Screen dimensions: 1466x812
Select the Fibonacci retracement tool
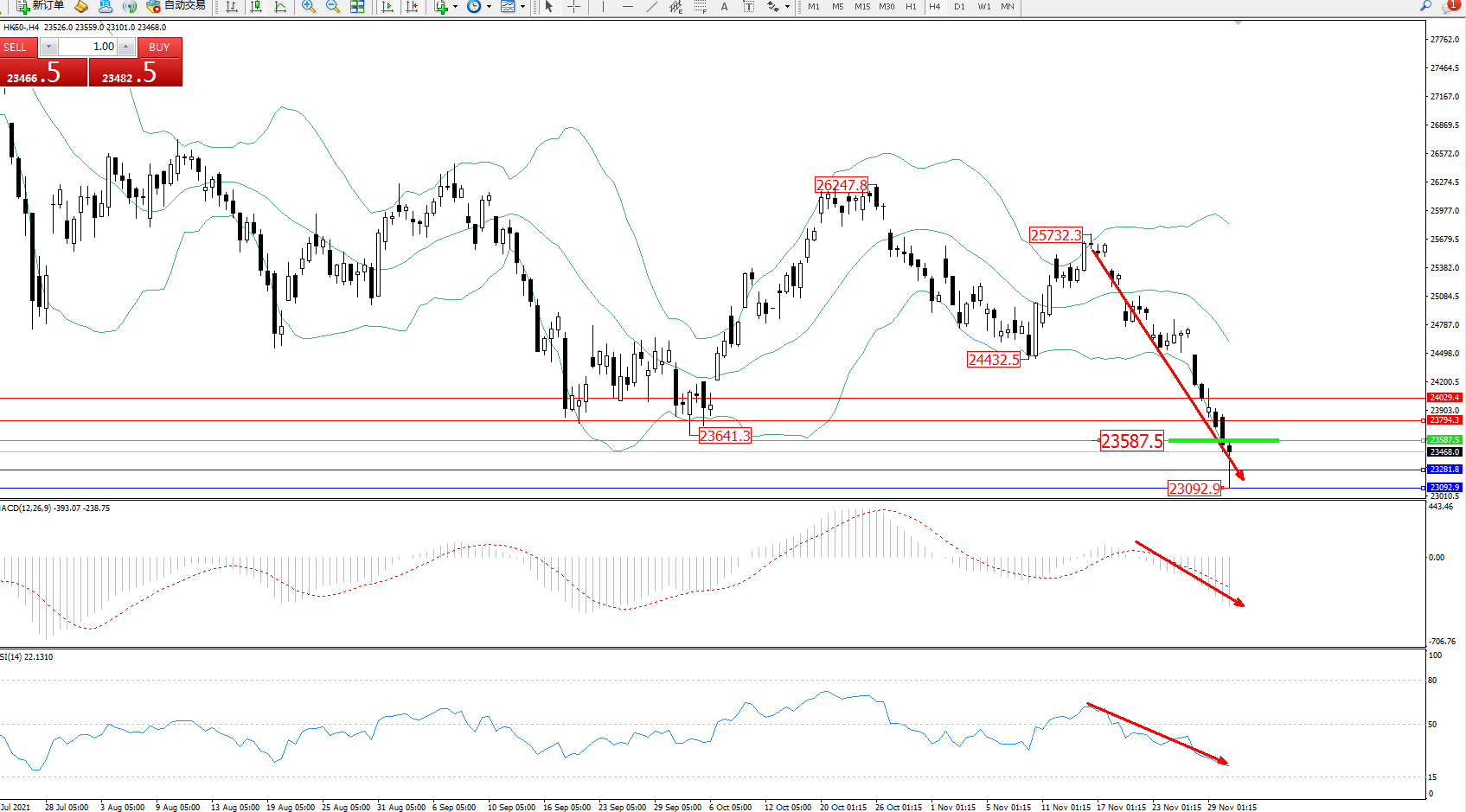[701, 7]
